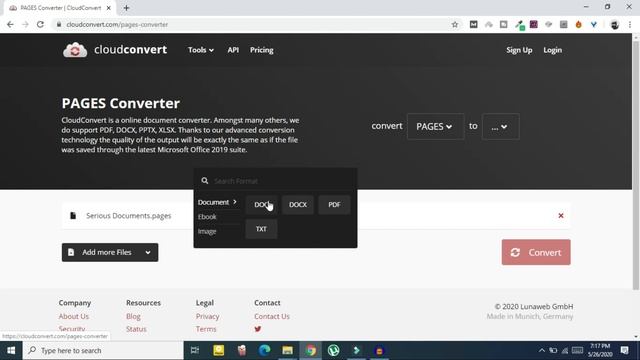
Task: Click the CloudConvert cloud logo icon
Action: coord(75,50)
